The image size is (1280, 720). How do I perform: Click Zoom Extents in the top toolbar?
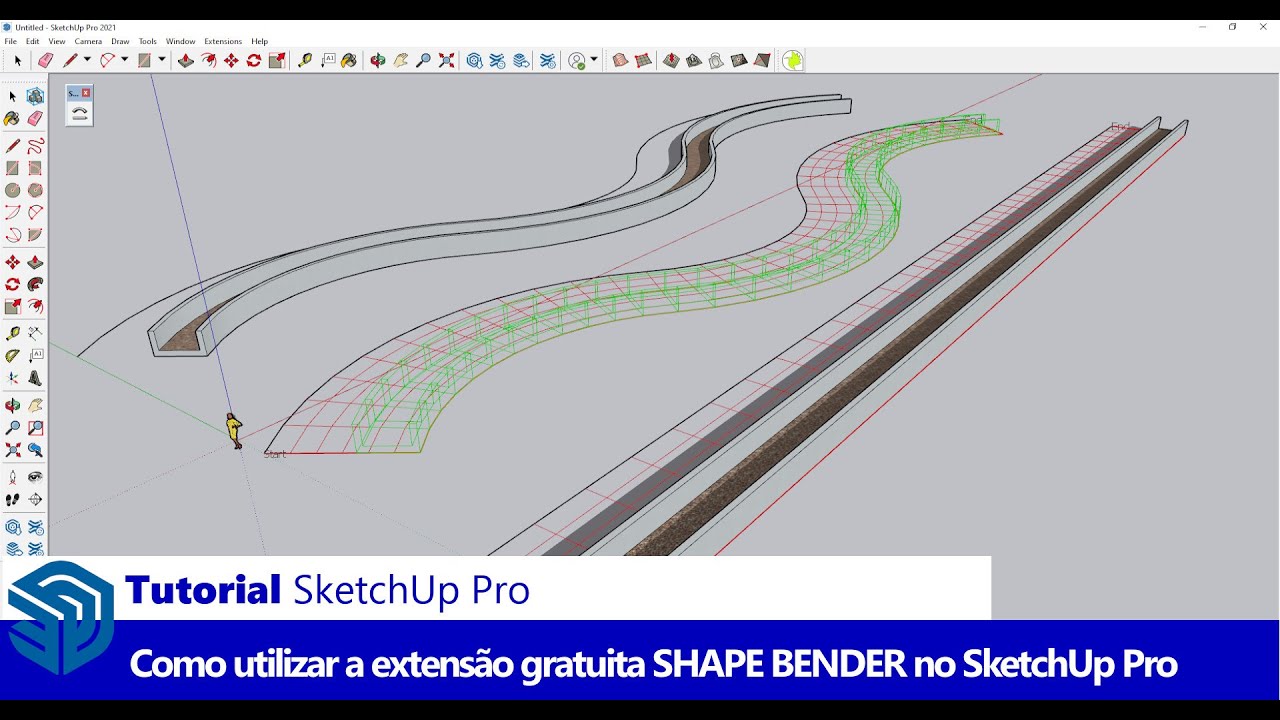(446, 61)
